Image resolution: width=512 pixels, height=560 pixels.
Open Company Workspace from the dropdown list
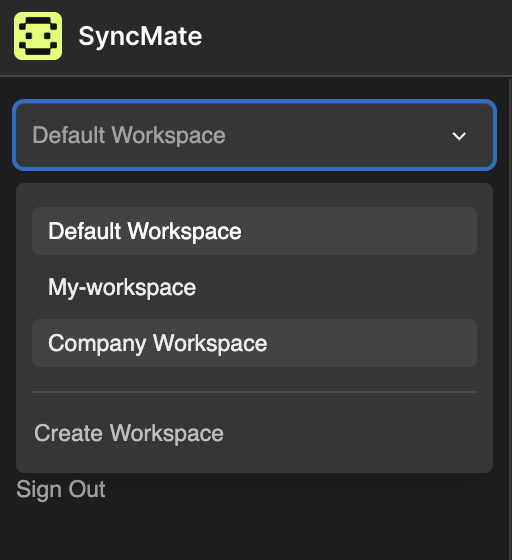254,343
